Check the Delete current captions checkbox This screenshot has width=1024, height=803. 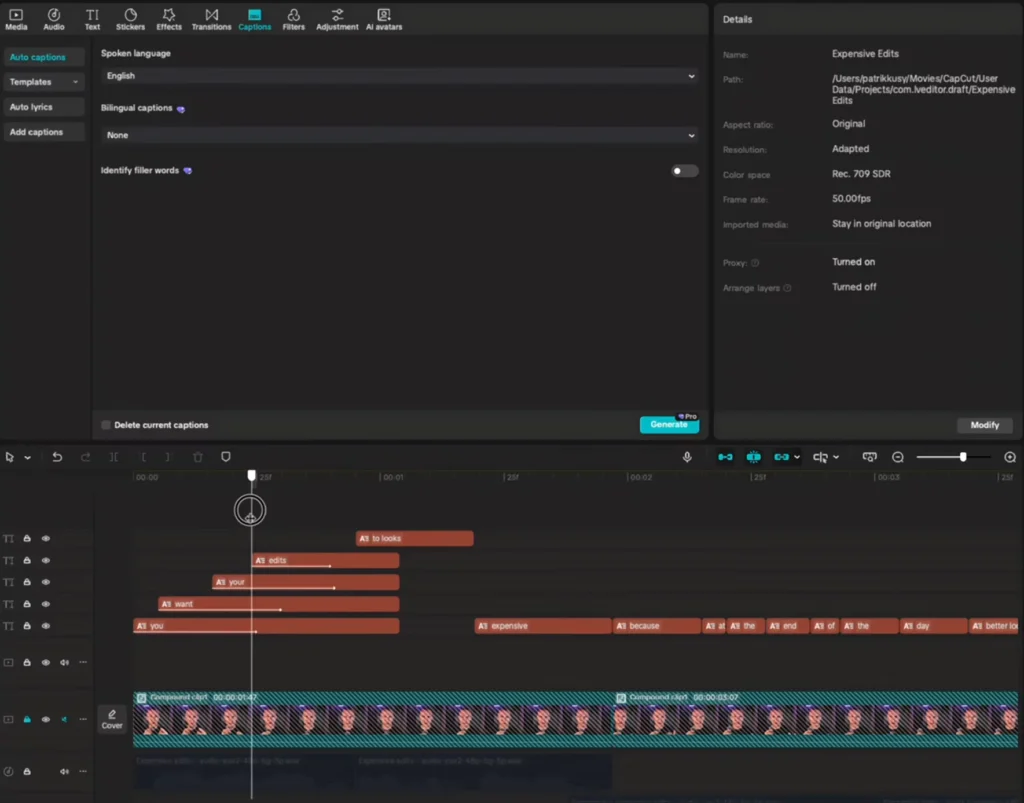pyautogui.click(x=106, y=425)
